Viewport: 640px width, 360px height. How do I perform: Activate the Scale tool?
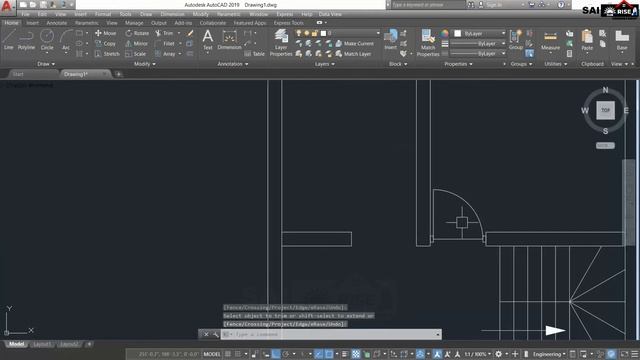tap(136, 53)
